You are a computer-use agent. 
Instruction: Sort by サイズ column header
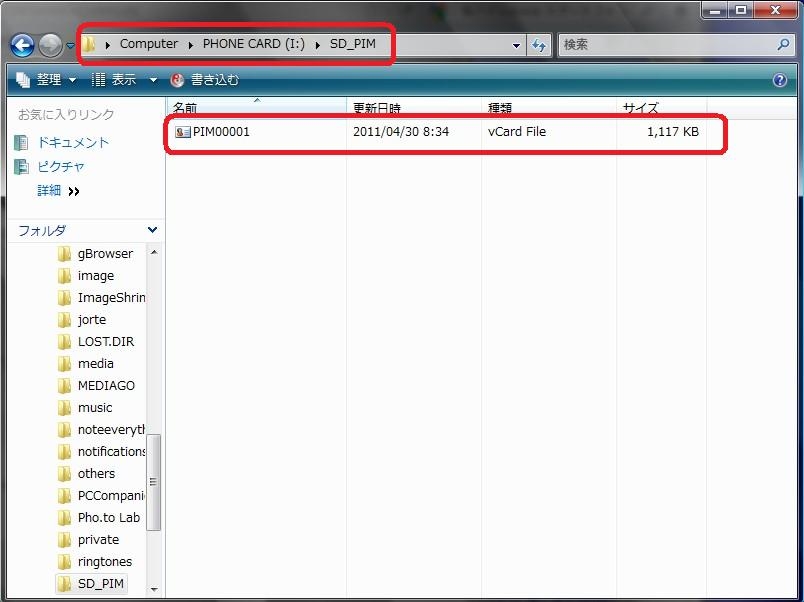661,108
